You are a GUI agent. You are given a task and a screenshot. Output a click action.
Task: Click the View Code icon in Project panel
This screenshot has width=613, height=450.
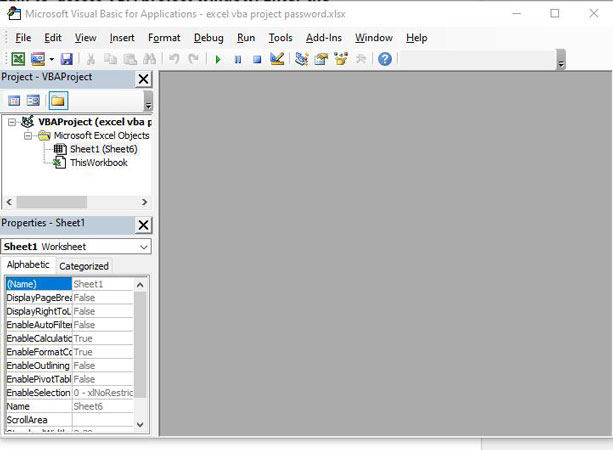point(14,101)
